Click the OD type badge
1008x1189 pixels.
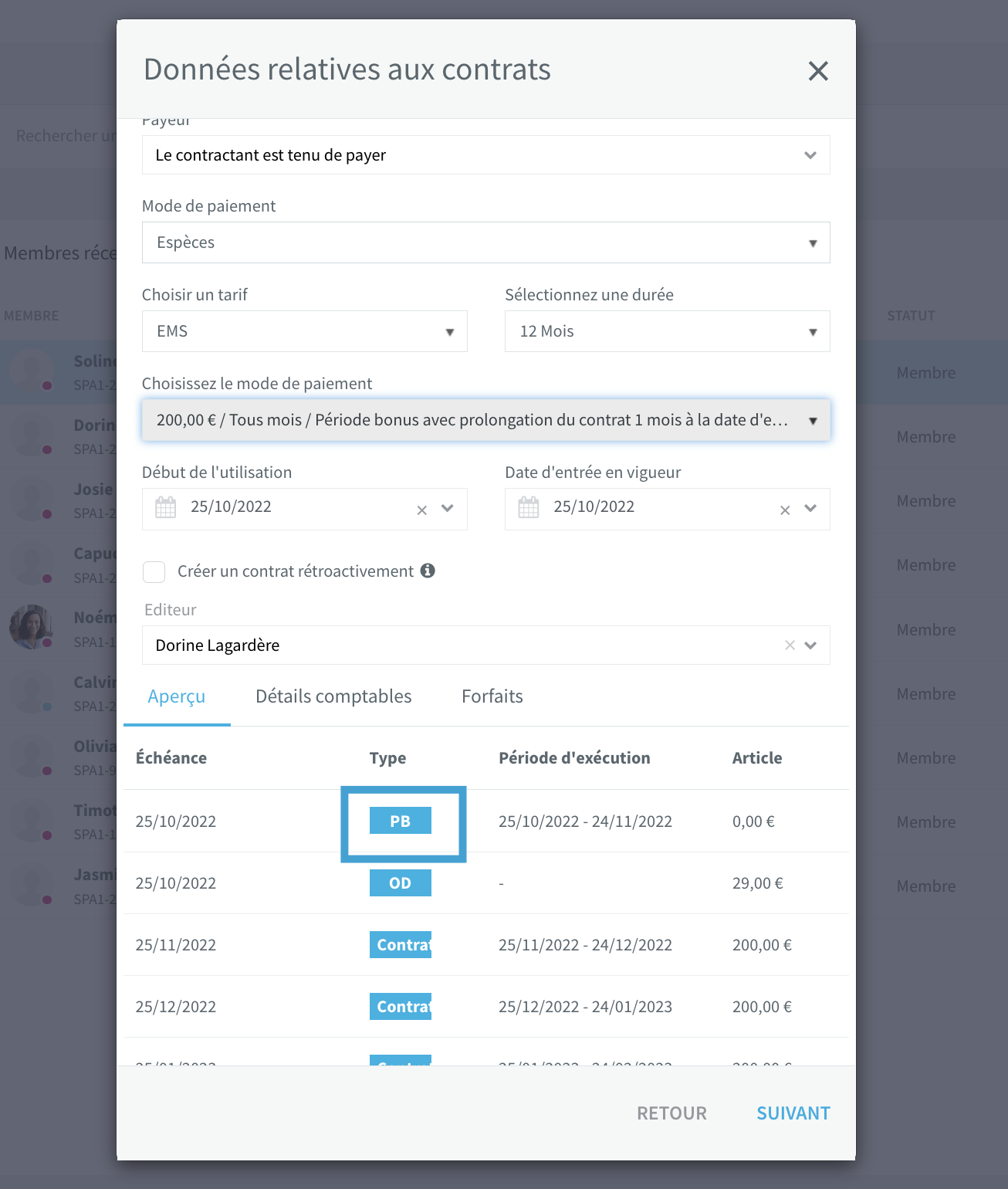[400, 882]
